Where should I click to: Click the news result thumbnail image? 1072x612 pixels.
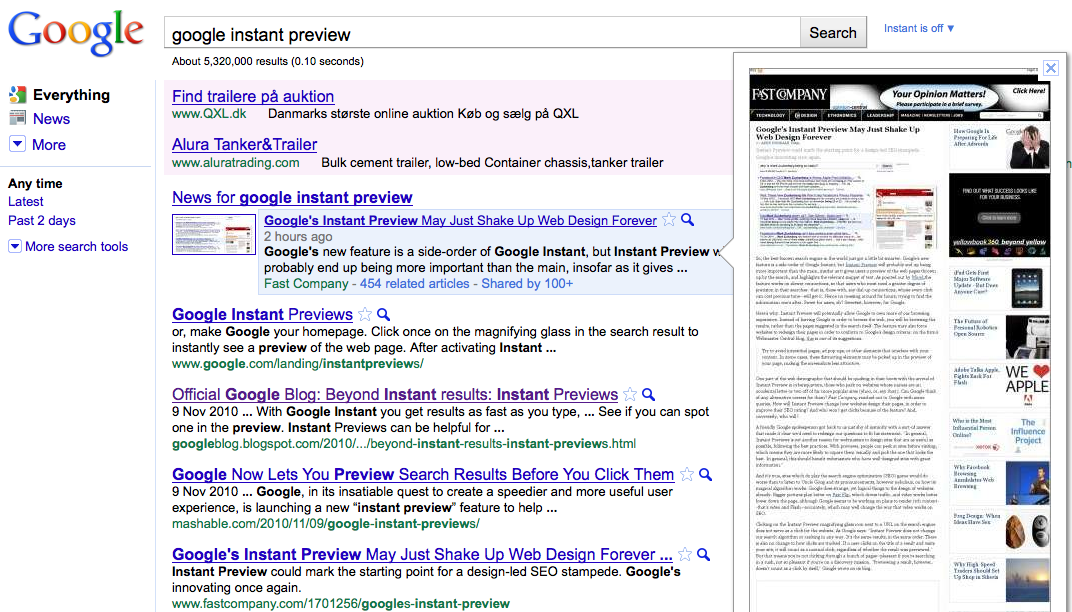214,234
